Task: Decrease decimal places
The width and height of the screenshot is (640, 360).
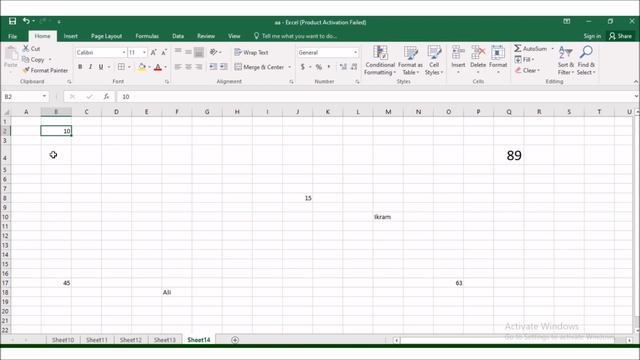Action: [353, 67]
